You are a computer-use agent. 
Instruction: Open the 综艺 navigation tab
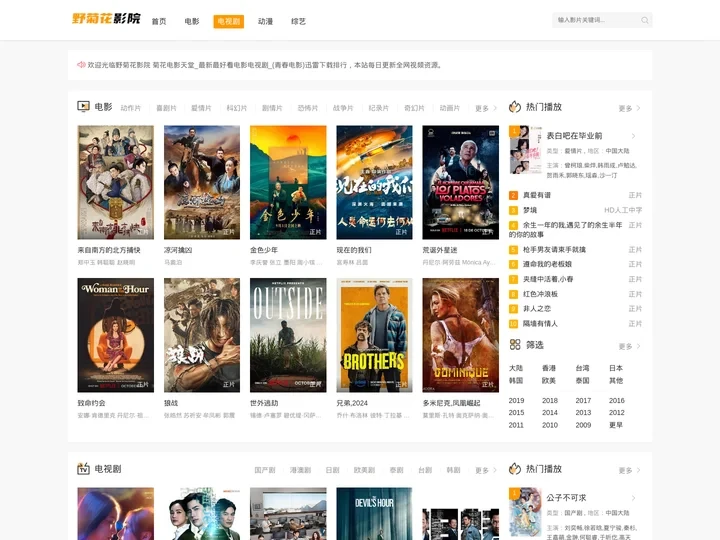(298, 21)
